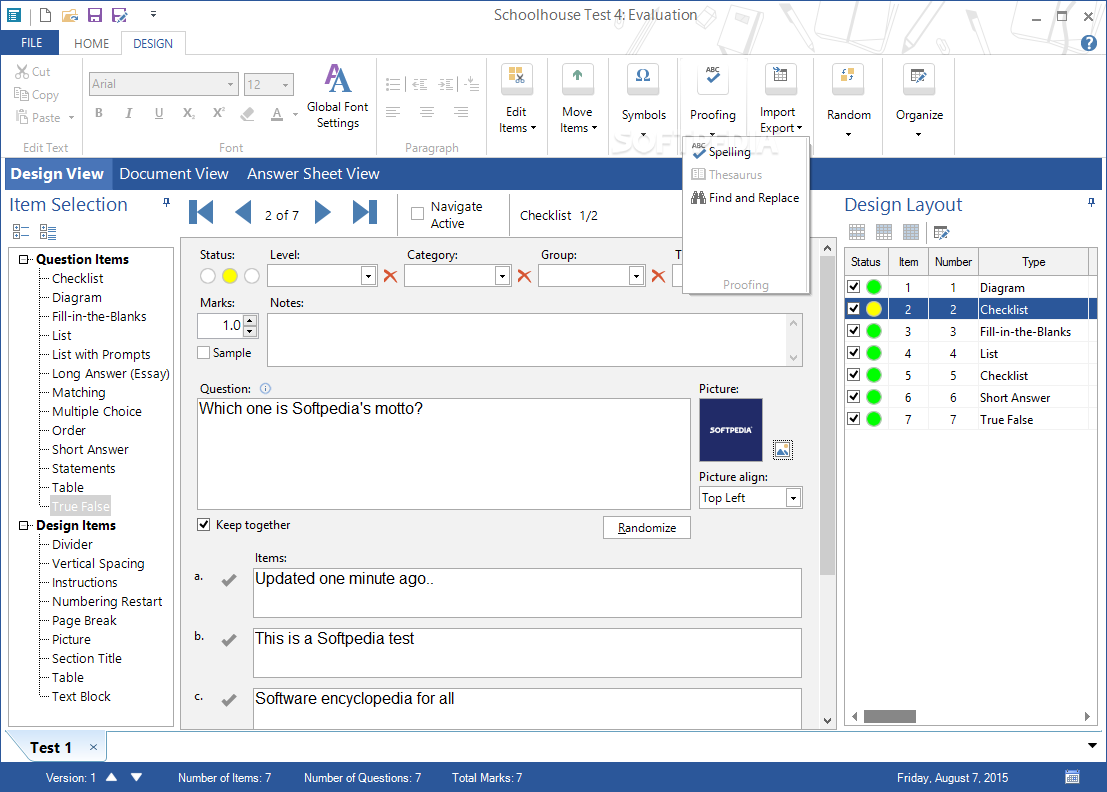Pin the Item Selection panel

pos(167,203)
